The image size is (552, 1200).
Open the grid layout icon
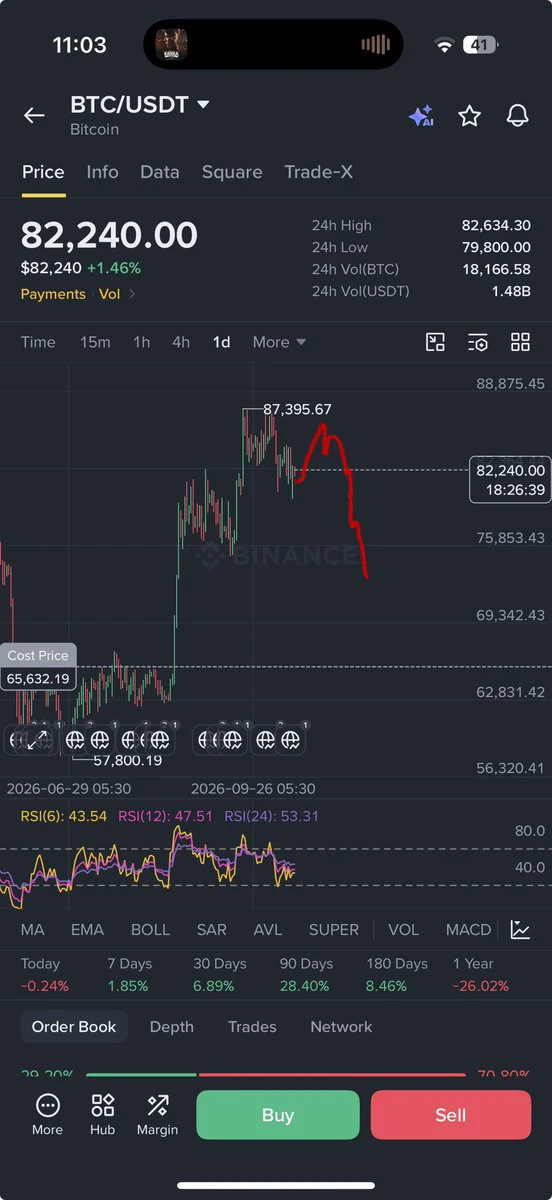[520, 342]
